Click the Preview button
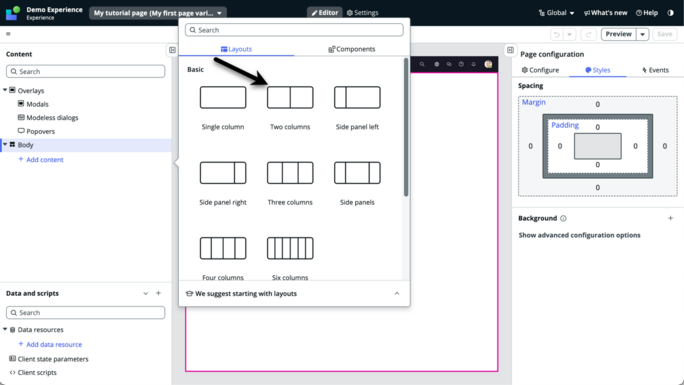684x385 pixels. [x=618, y=34]
